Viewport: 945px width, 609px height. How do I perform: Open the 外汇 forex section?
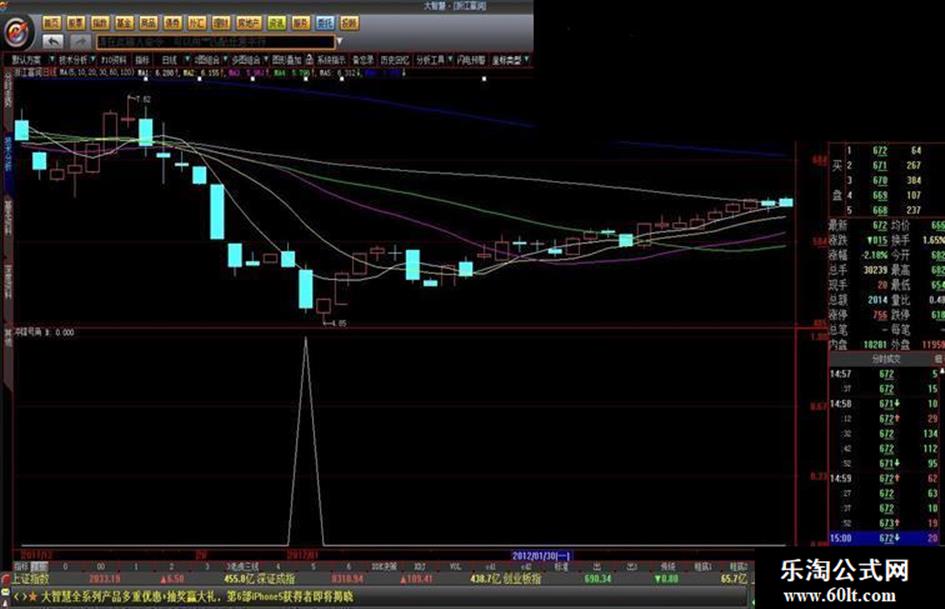click(196, 24)
